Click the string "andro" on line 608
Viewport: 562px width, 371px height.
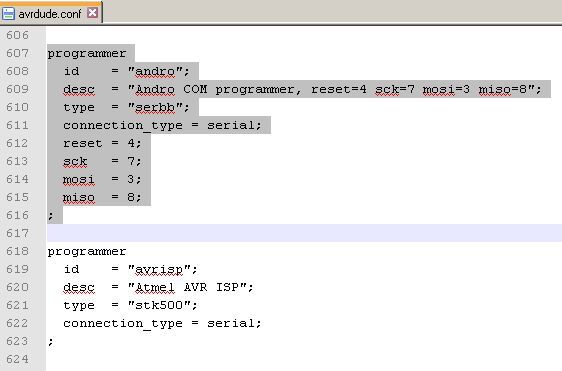click(155, 71)
